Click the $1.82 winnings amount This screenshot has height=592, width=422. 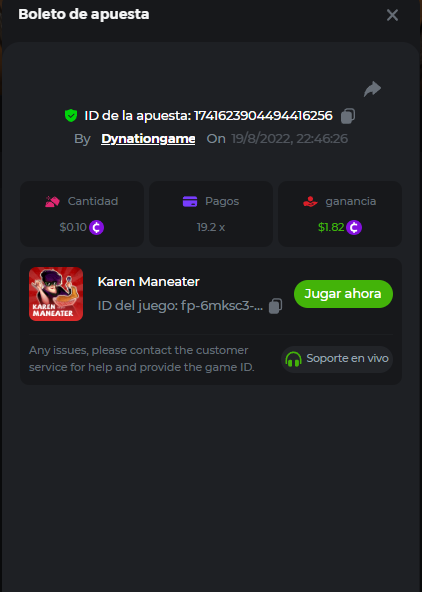(x=331, y=227)
